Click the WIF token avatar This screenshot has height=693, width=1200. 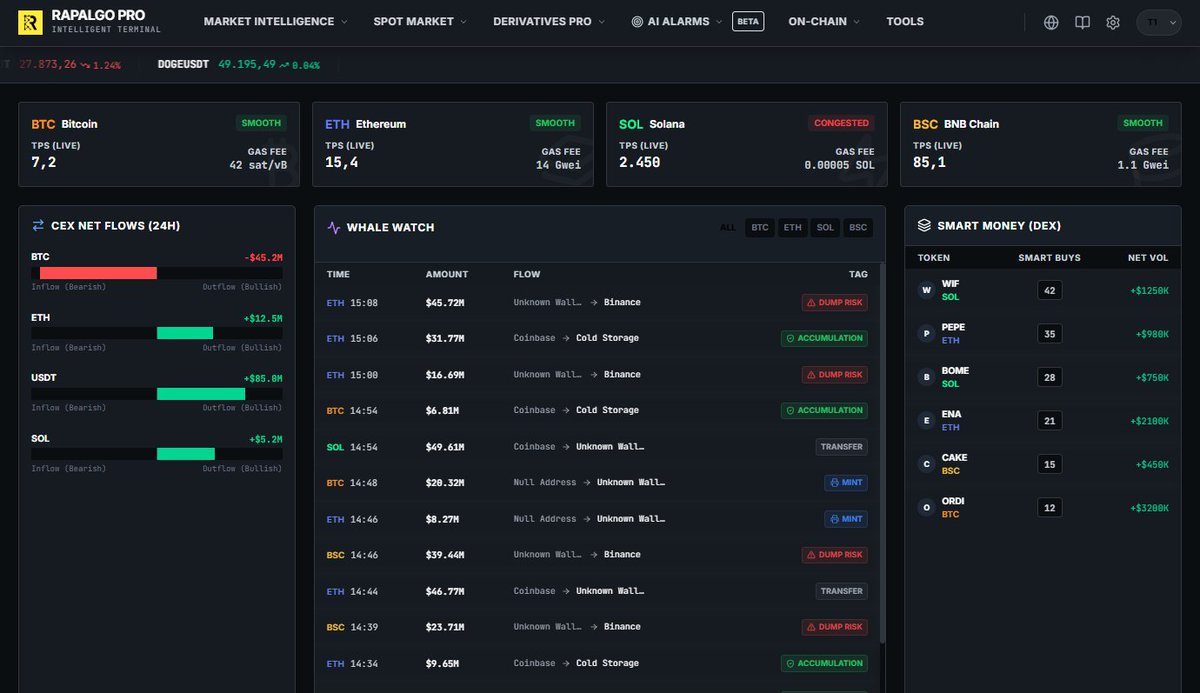coord(926,290)
